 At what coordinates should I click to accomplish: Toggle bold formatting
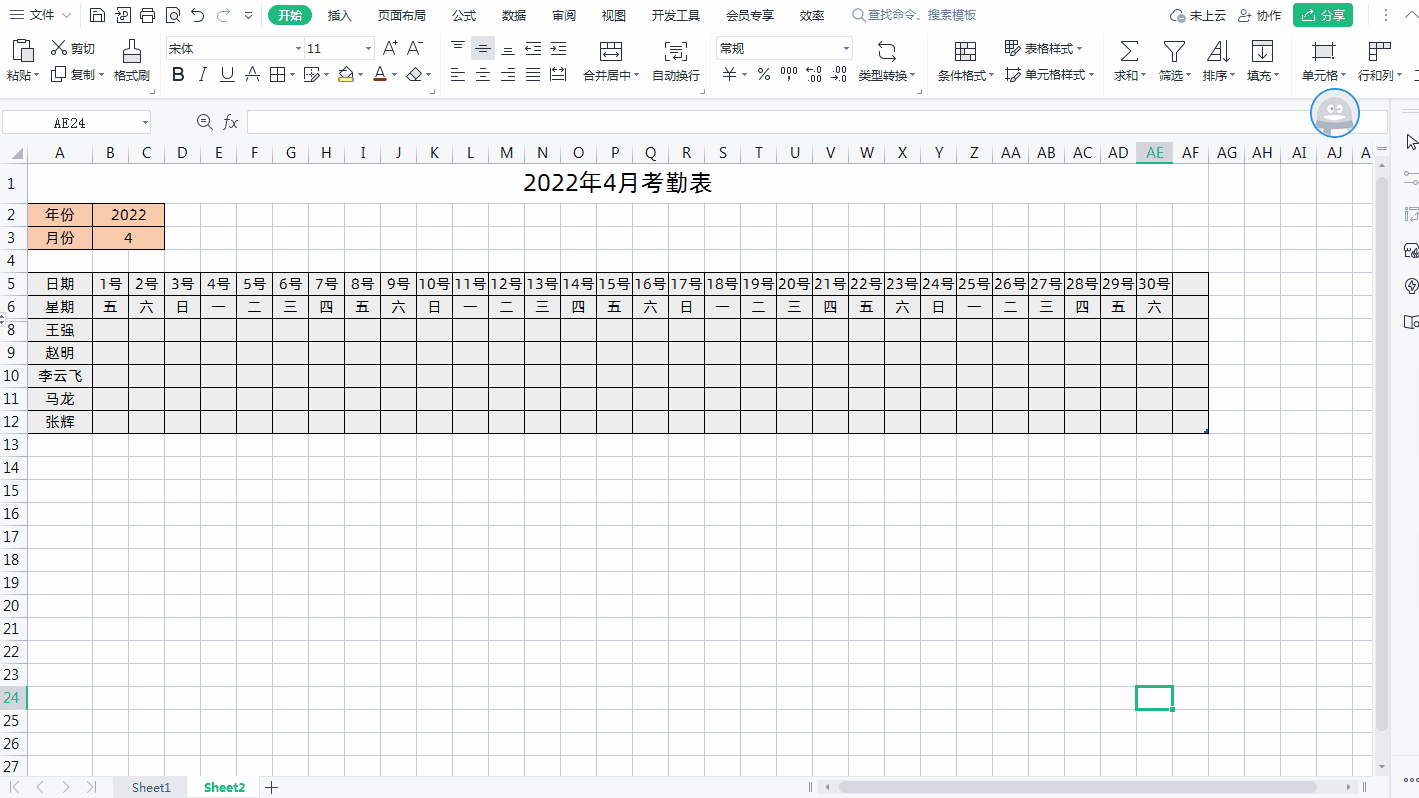(x=178, y=74)
